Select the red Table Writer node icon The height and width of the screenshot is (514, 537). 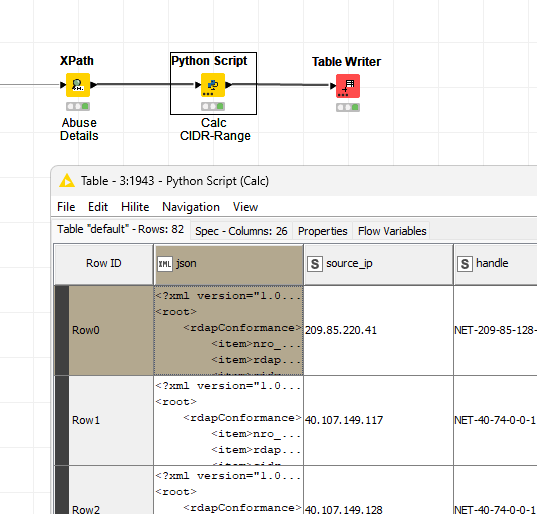click(x=348, y=86)
